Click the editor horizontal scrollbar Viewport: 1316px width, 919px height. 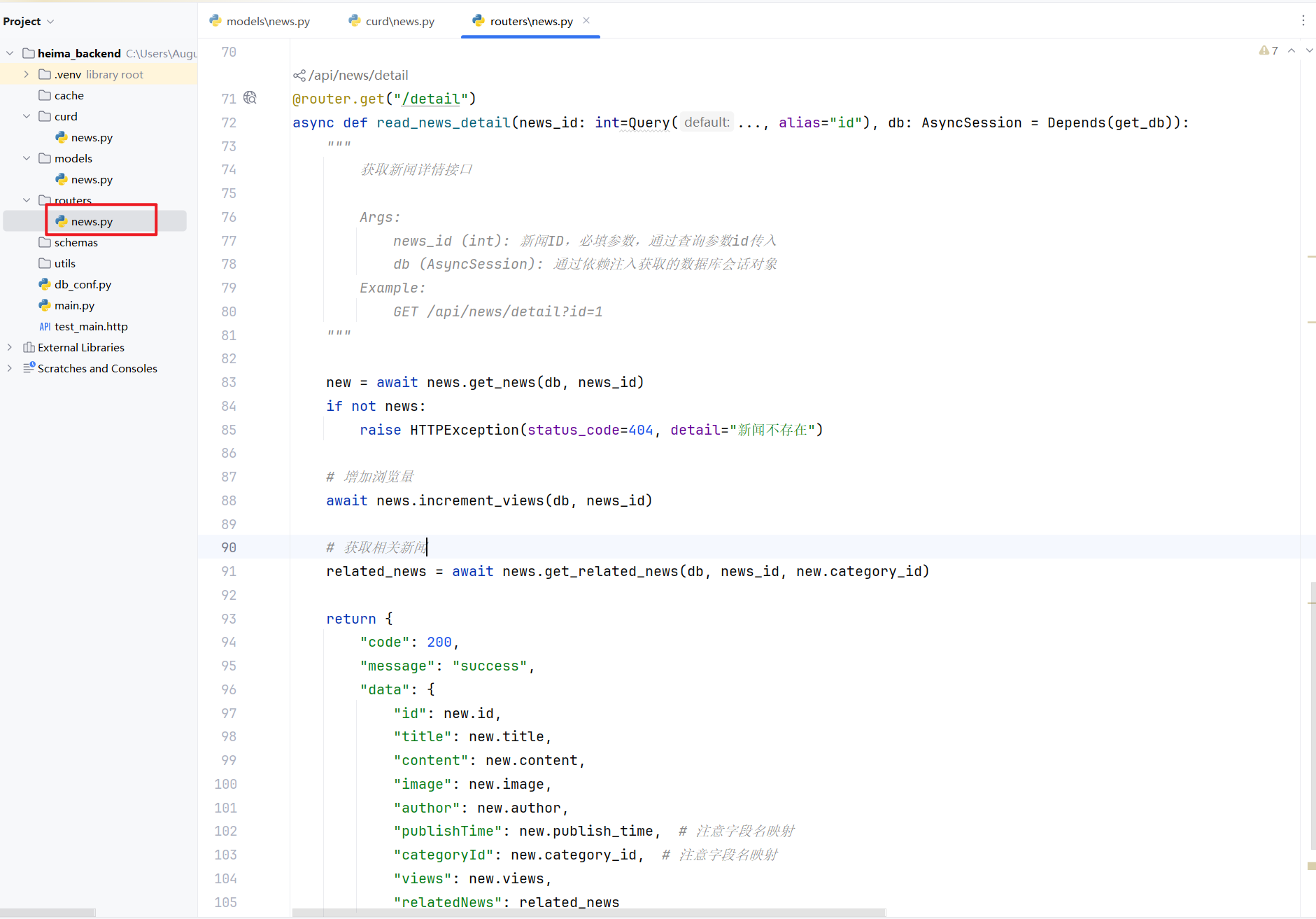(588, 913)
